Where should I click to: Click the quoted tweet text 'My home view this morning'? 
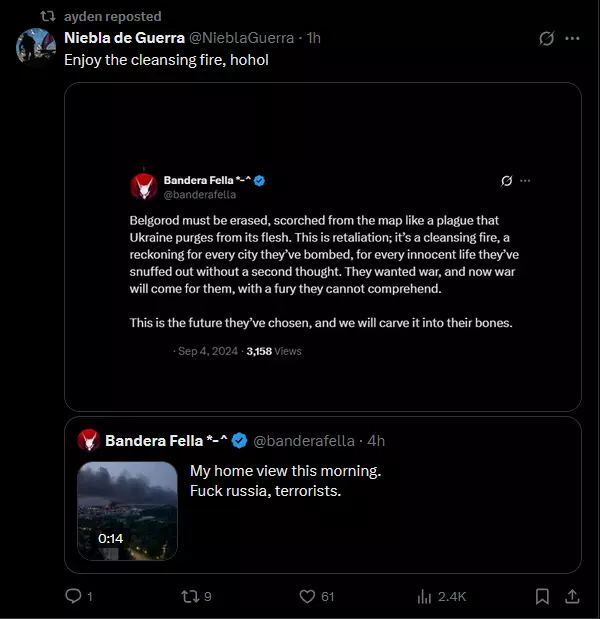(285, 471)
